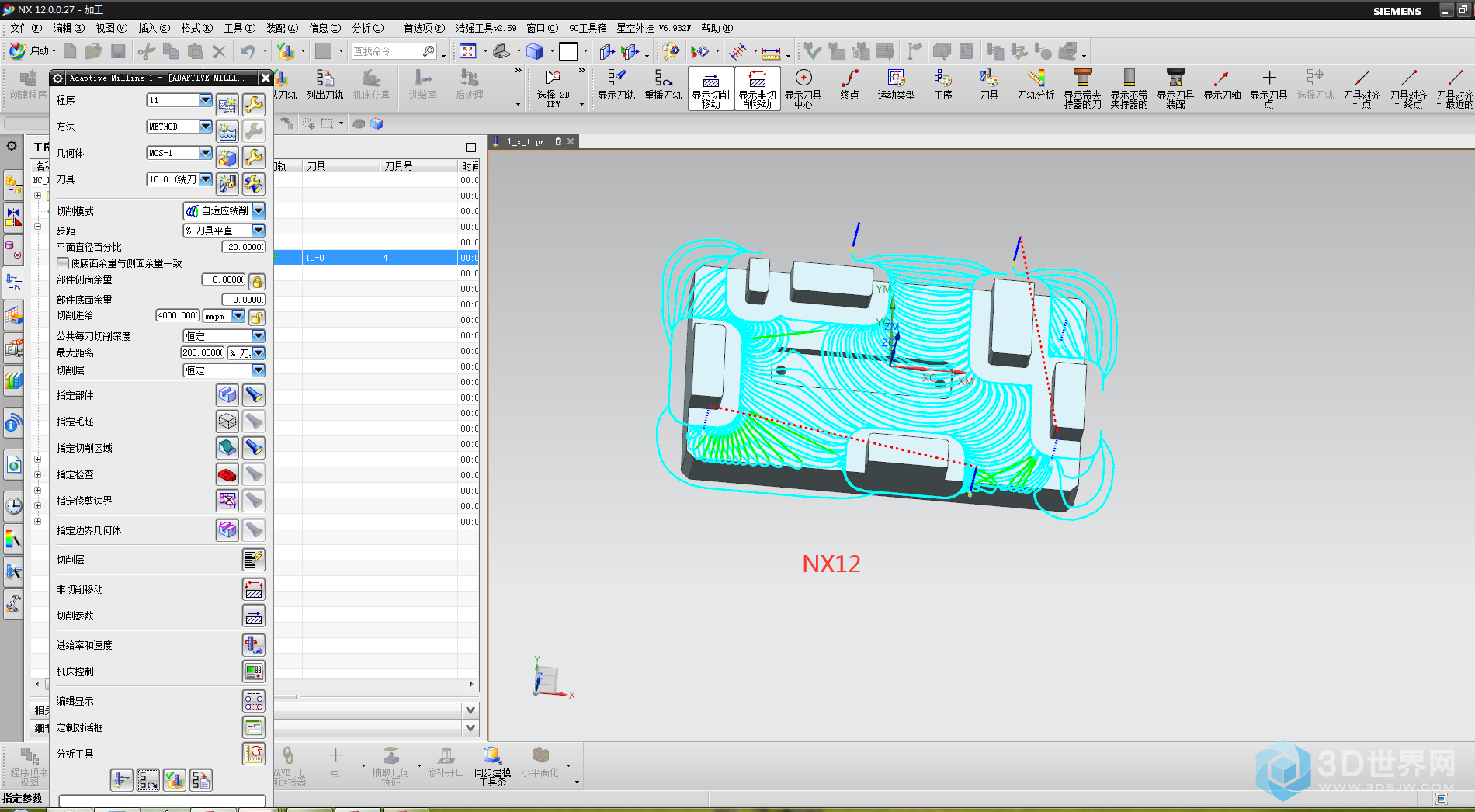Click the 显示切削移动 button
This screenshot has height=812, width=1475.
710,88
